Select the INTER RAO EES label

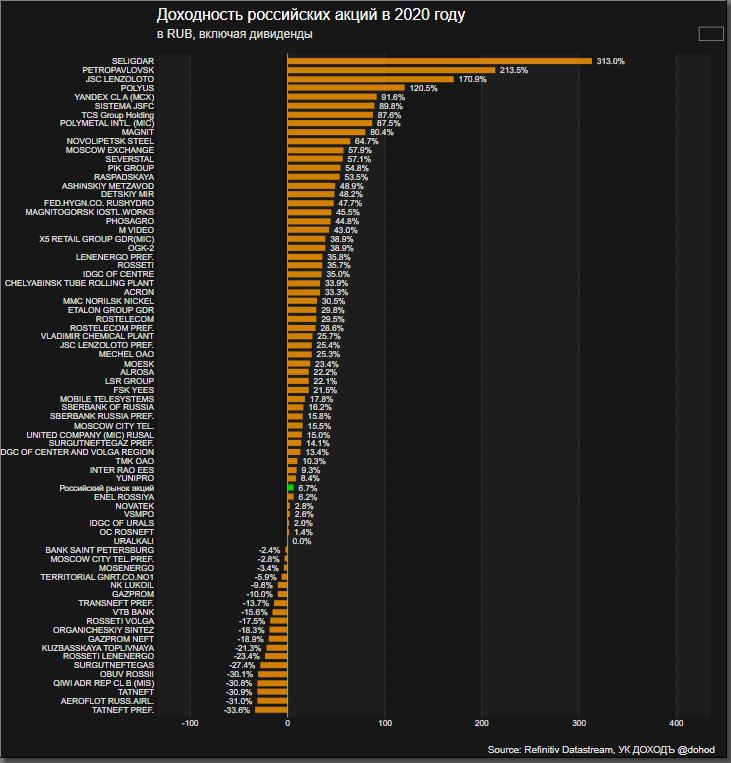tap(122, 470)
